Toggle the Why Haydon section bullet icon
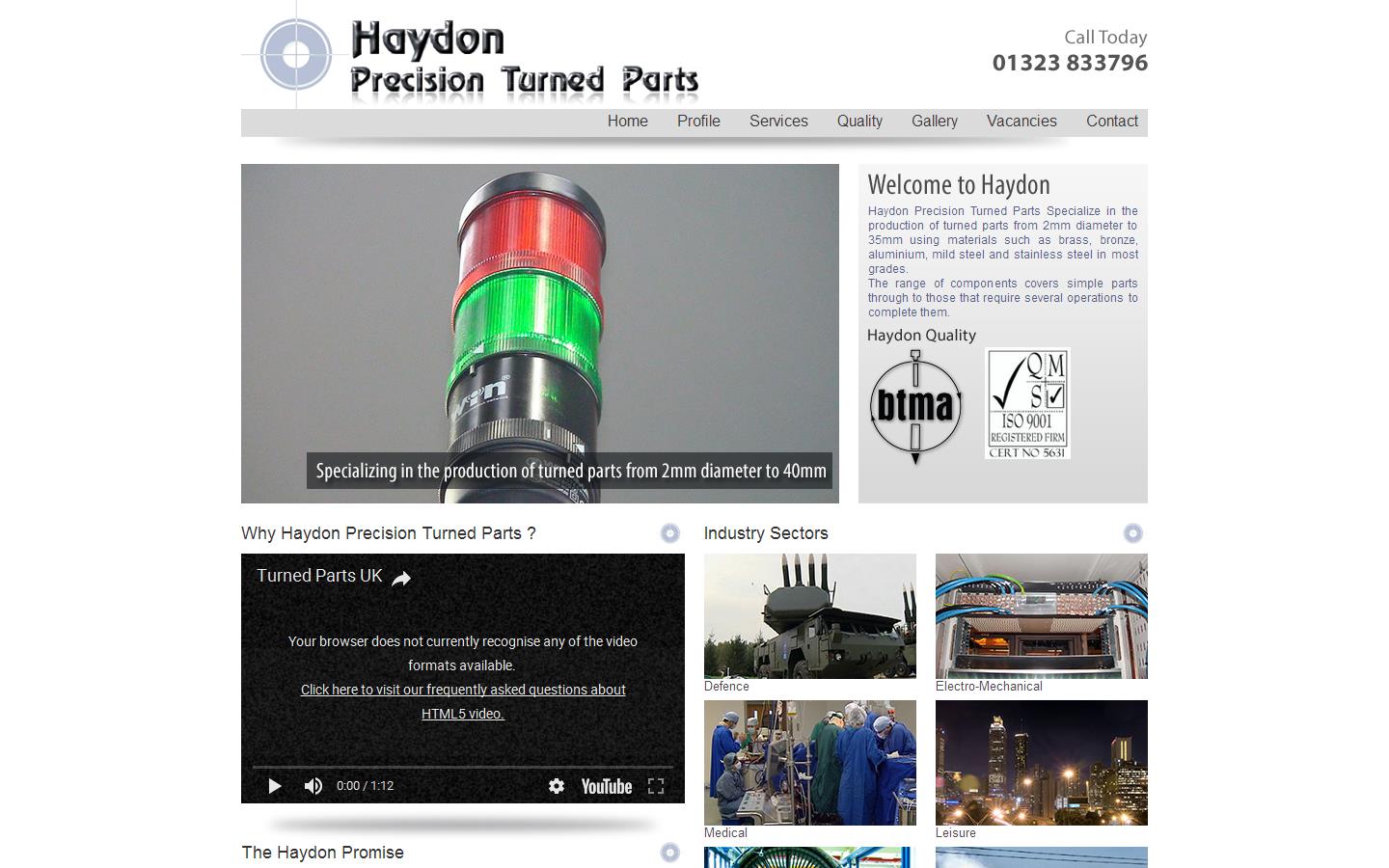Image resolution: width=1389 pixels, height=868 pixels. (x=670, y=532)
